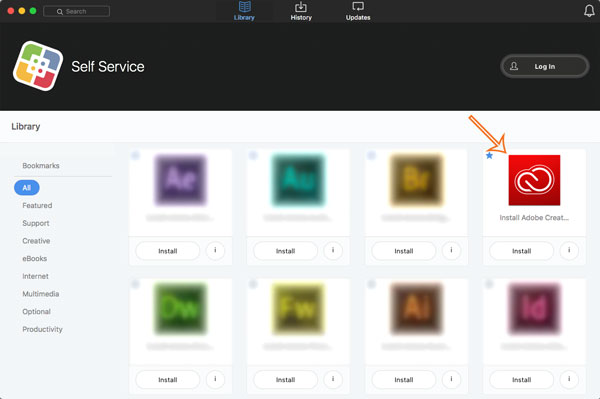Screen dimensions: 600x399
Task: Open the Library tab
Action: (244, 11)
